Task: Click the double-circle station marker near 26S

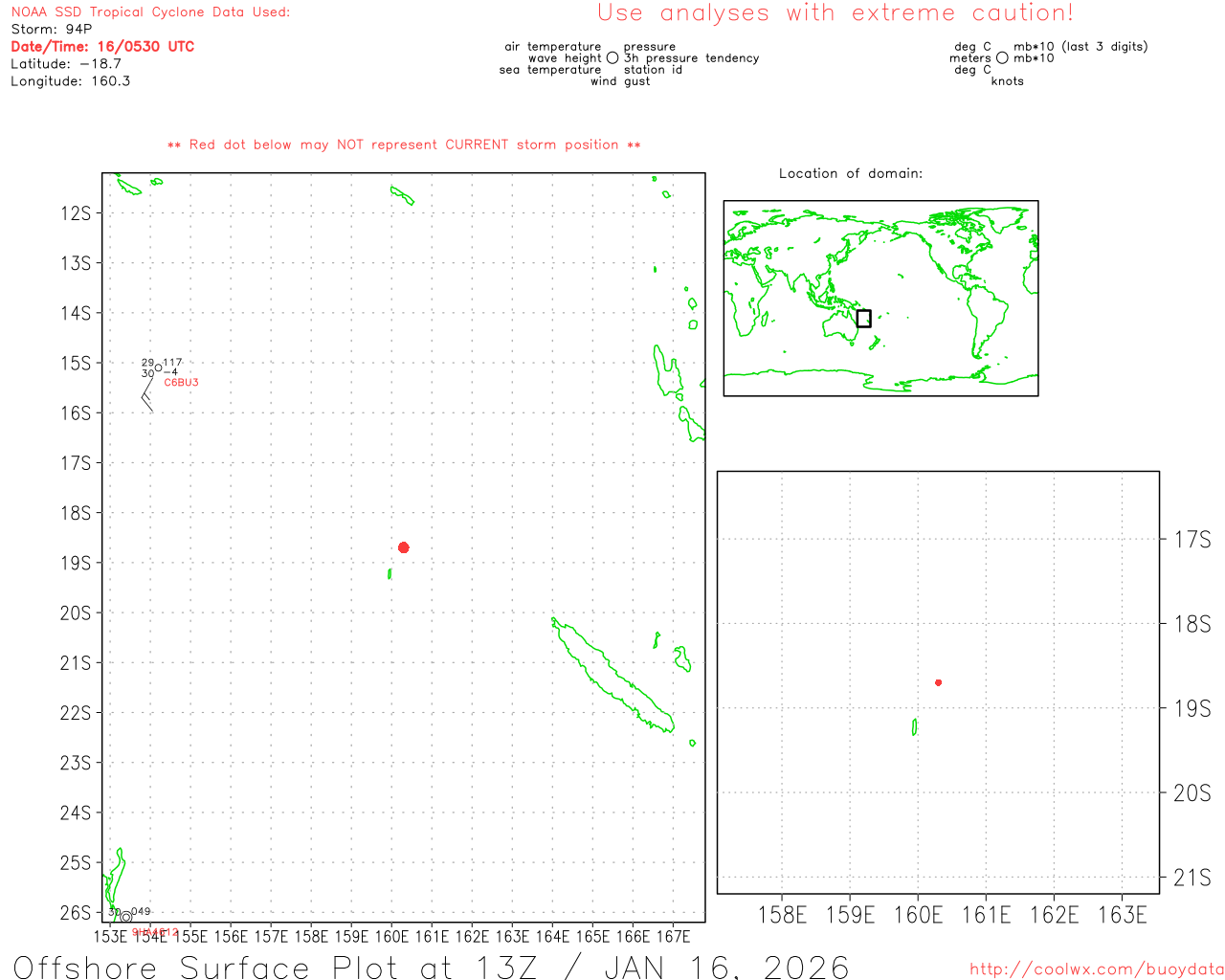Action: (x=125, y=917)
